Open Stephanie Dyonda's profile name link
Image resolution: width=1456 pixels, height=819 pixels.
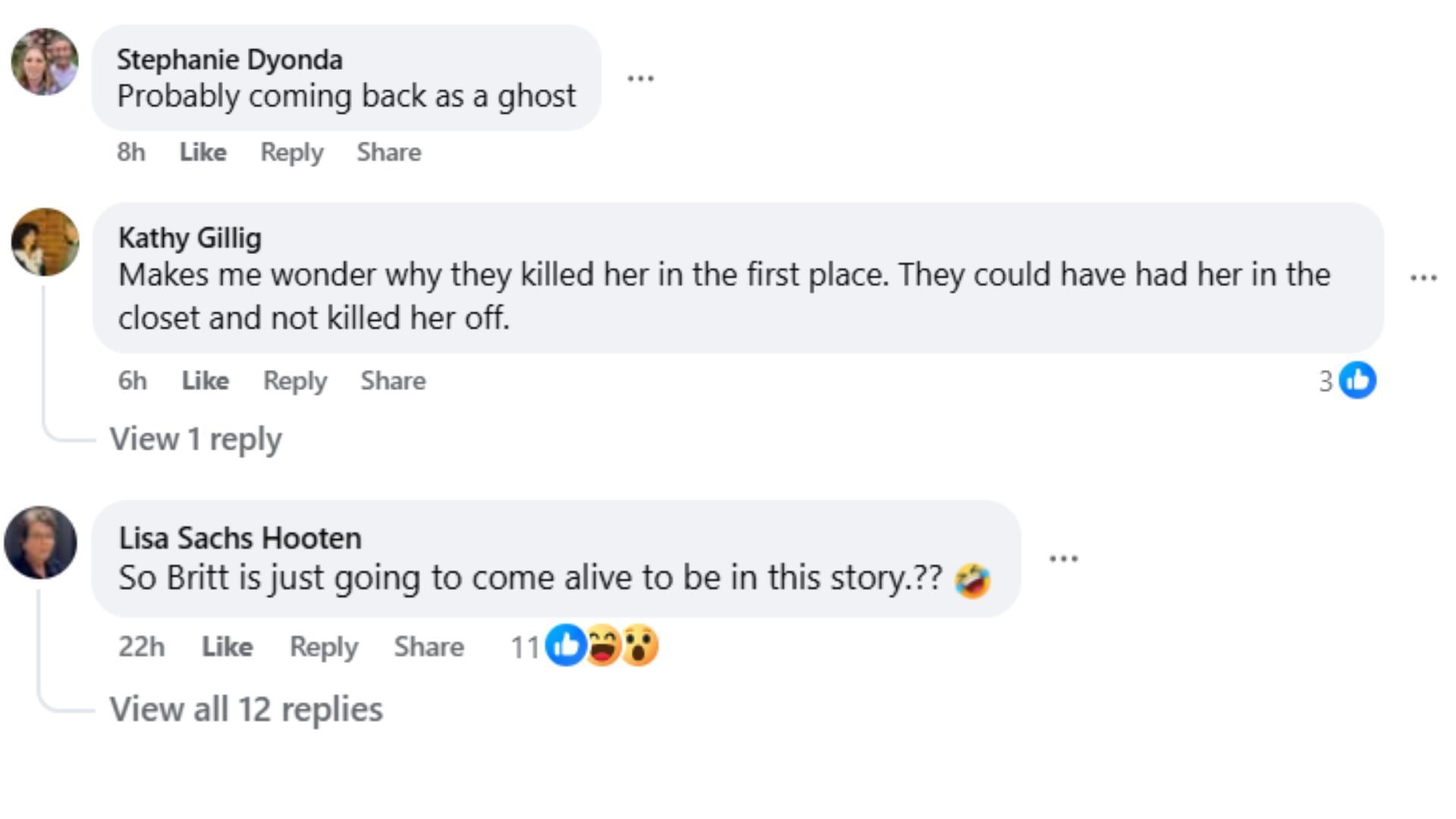pos(229,59)
